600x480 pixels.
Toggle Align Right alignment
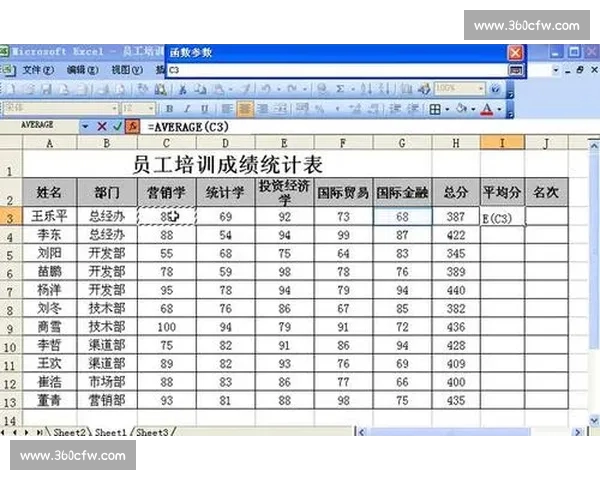click(x=263, y=109)
